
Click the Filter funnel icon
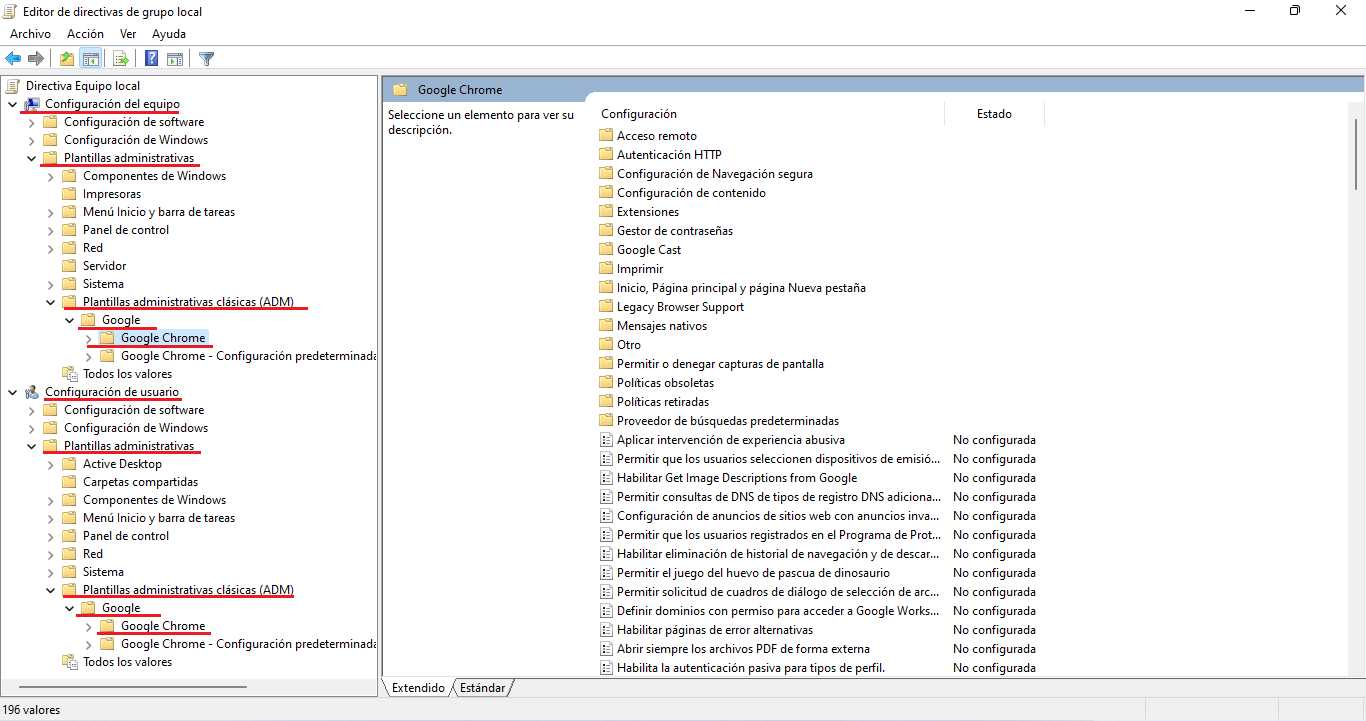click(x=206, y=58)
